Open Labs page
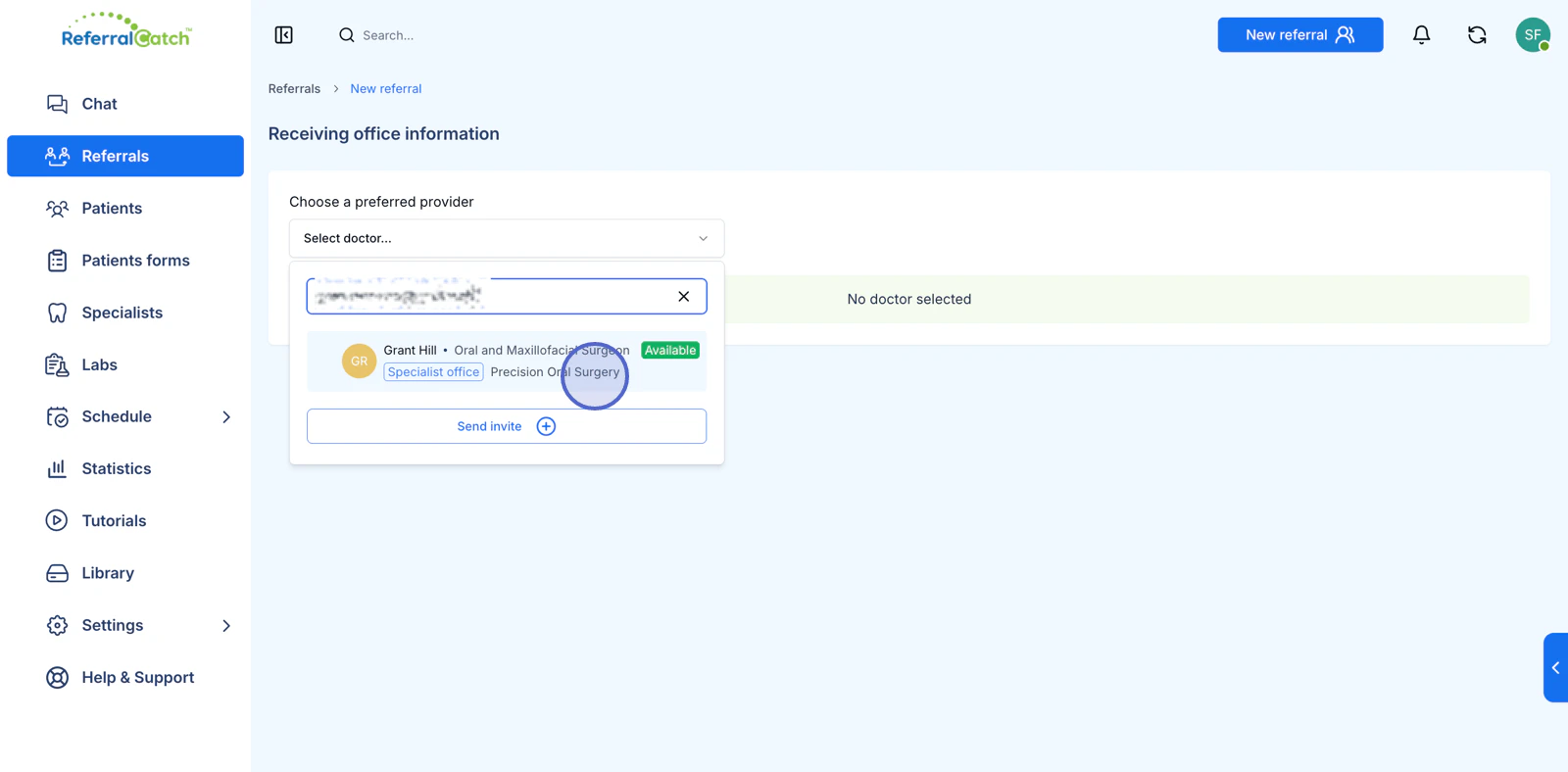 pyautogui.click(x=124, y=364)
